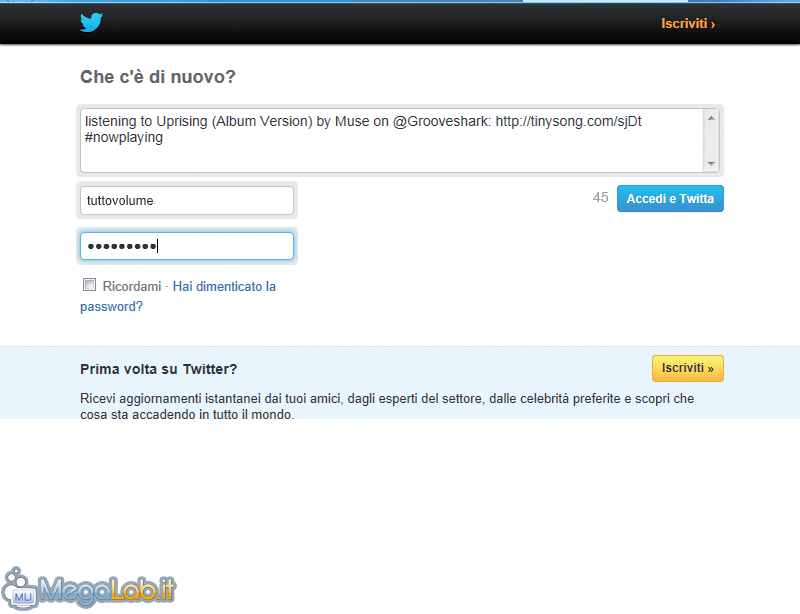Screen dimensions: 800x614
Task: Click the tweet box scrollbar track
Action: tap(711, 141)
